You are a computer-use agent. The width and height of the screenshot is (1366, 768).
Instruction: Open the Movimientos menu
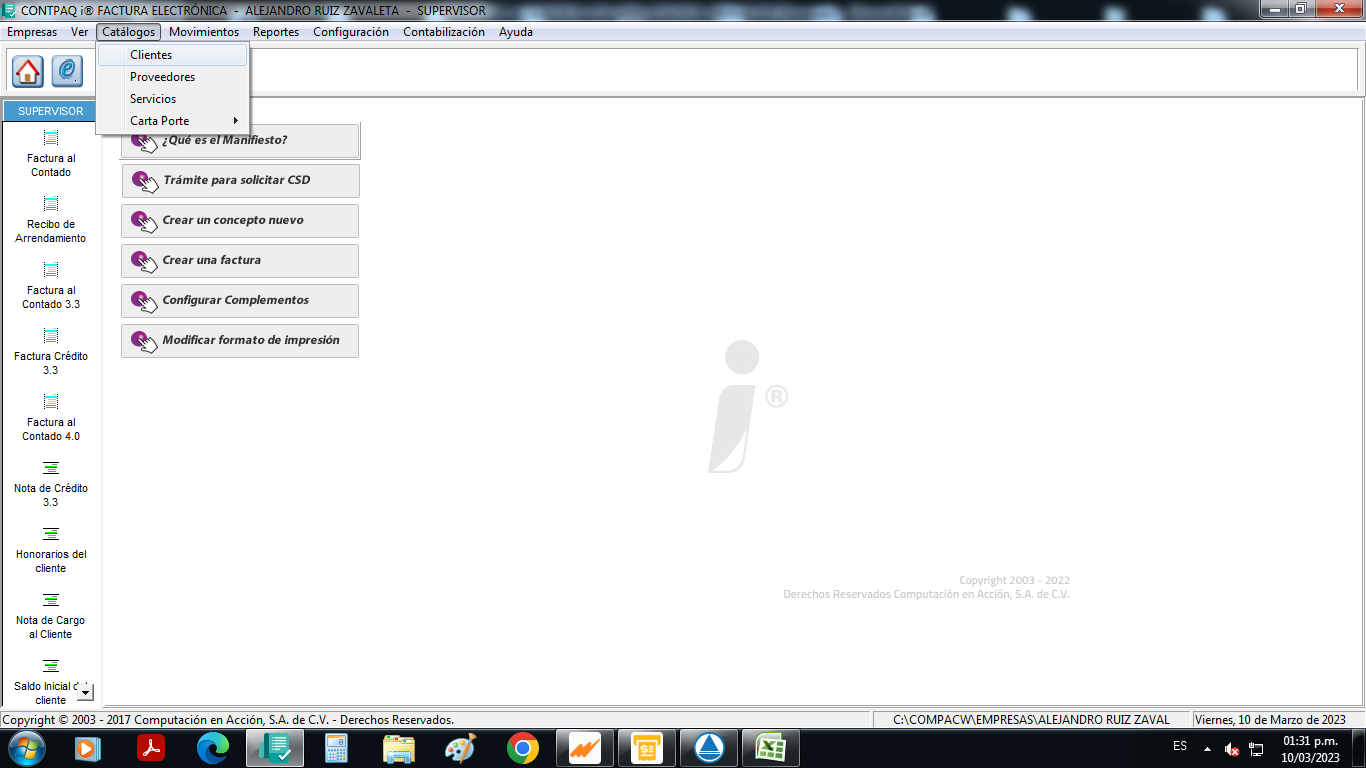204,32
